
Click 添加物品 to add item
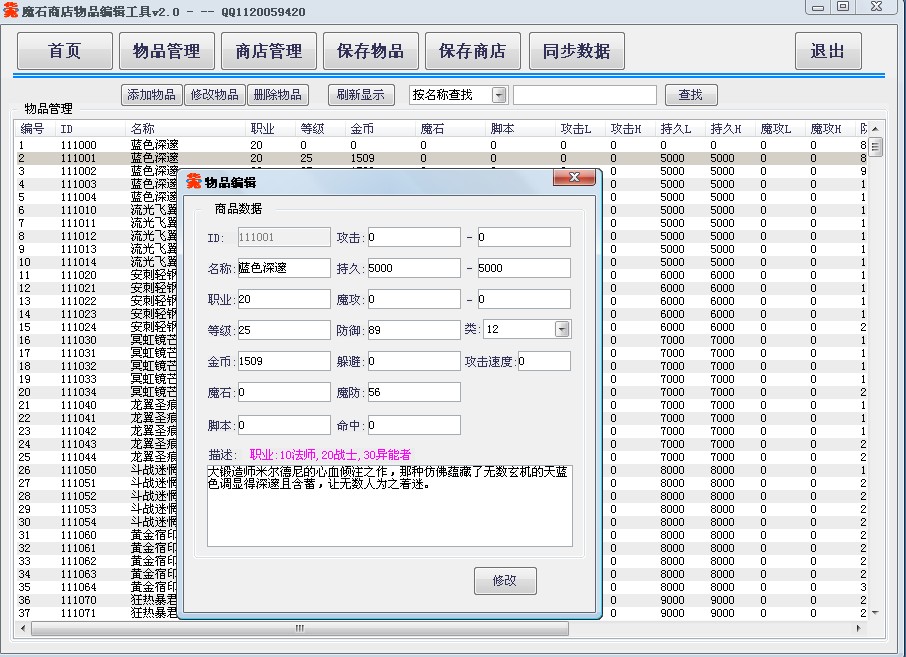click(x=151, y=95)
